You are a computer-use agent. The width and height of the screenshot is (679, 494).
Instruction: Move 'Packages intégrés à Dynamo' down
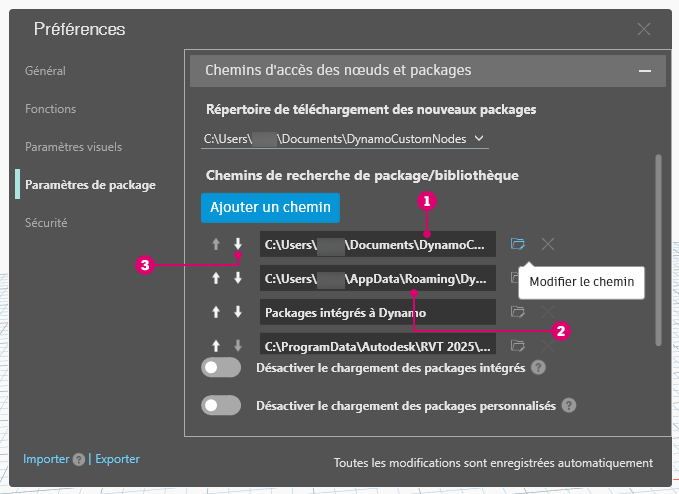(x=238, y=312)
